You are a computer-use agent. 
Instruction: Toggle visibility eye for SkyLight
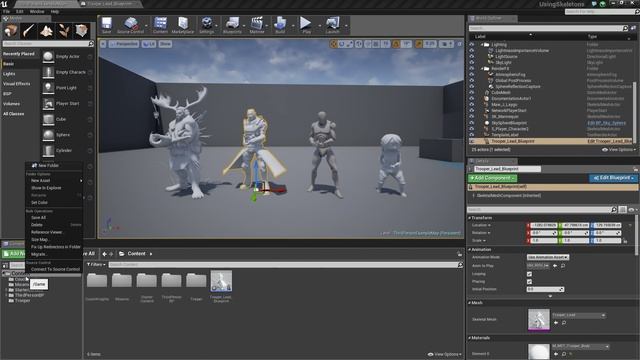(472, 62)
